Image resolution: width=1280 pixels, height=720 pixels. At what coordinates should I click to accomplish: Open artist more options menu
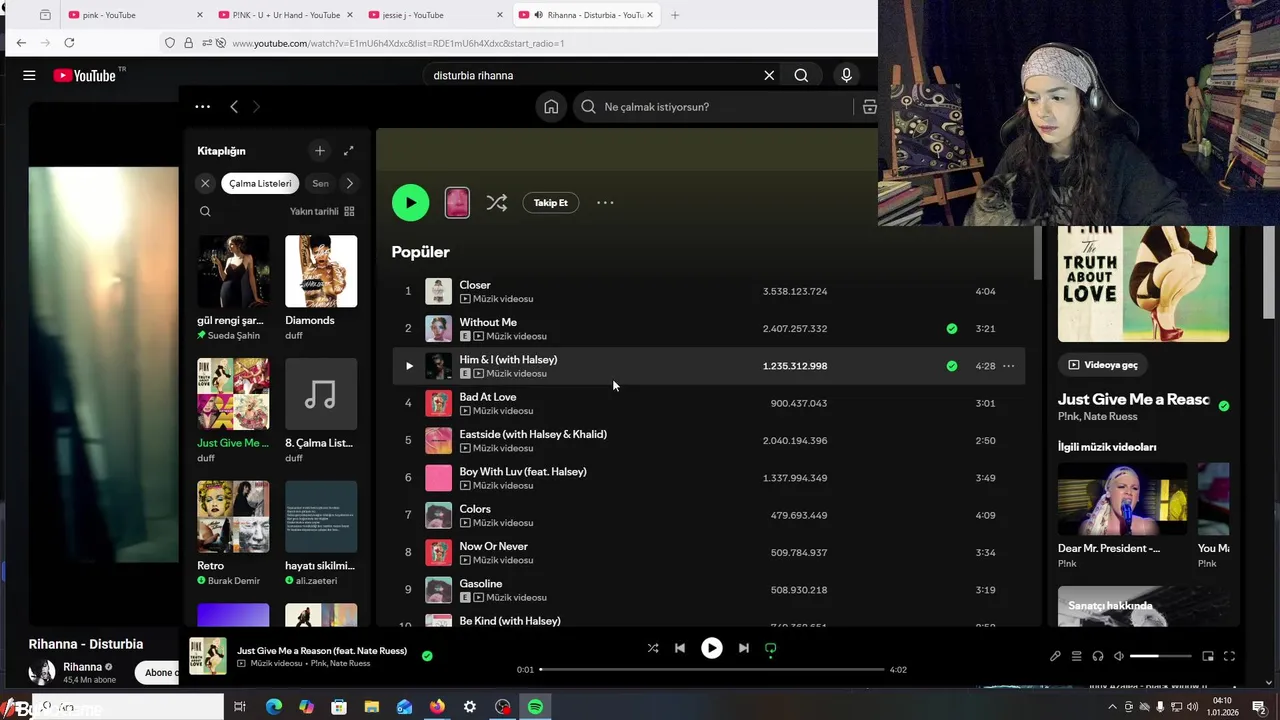click(605, 203)
